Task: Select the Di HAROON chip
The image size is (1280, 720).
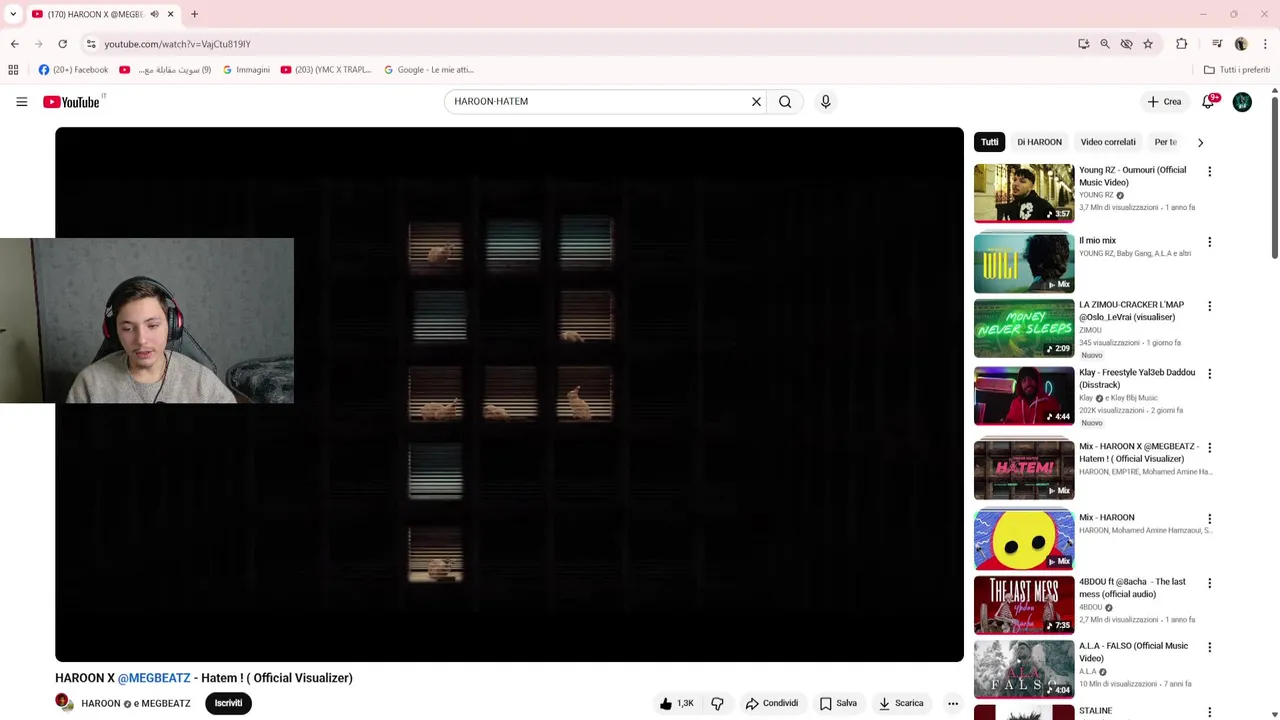Action: point(1039,142)
